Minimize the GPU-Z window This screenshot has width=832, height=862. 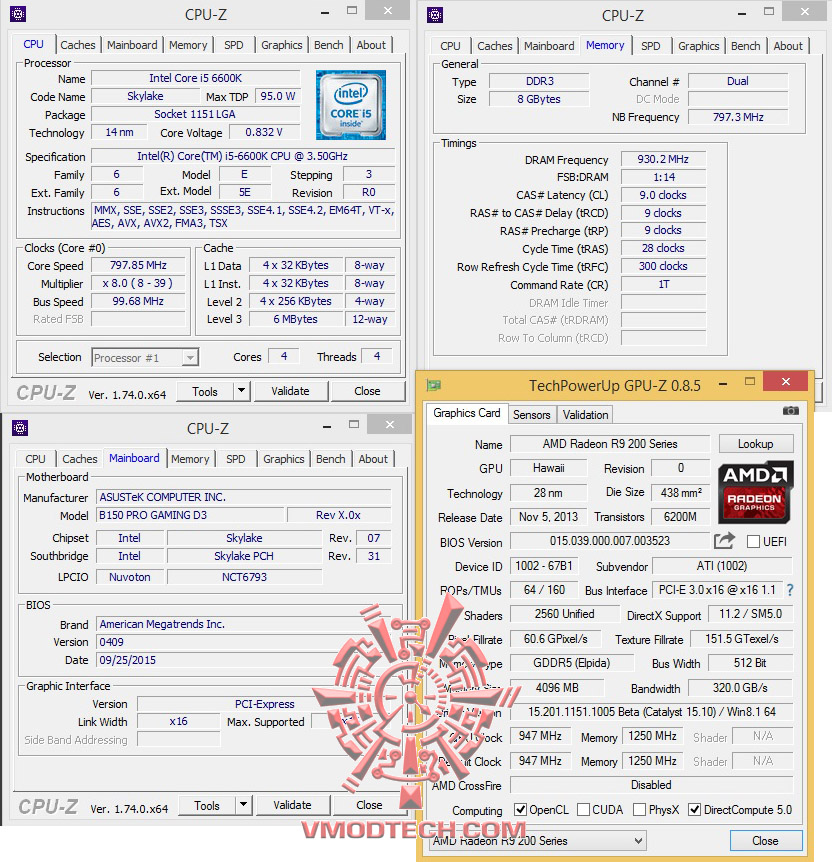(x=723, y=384)
